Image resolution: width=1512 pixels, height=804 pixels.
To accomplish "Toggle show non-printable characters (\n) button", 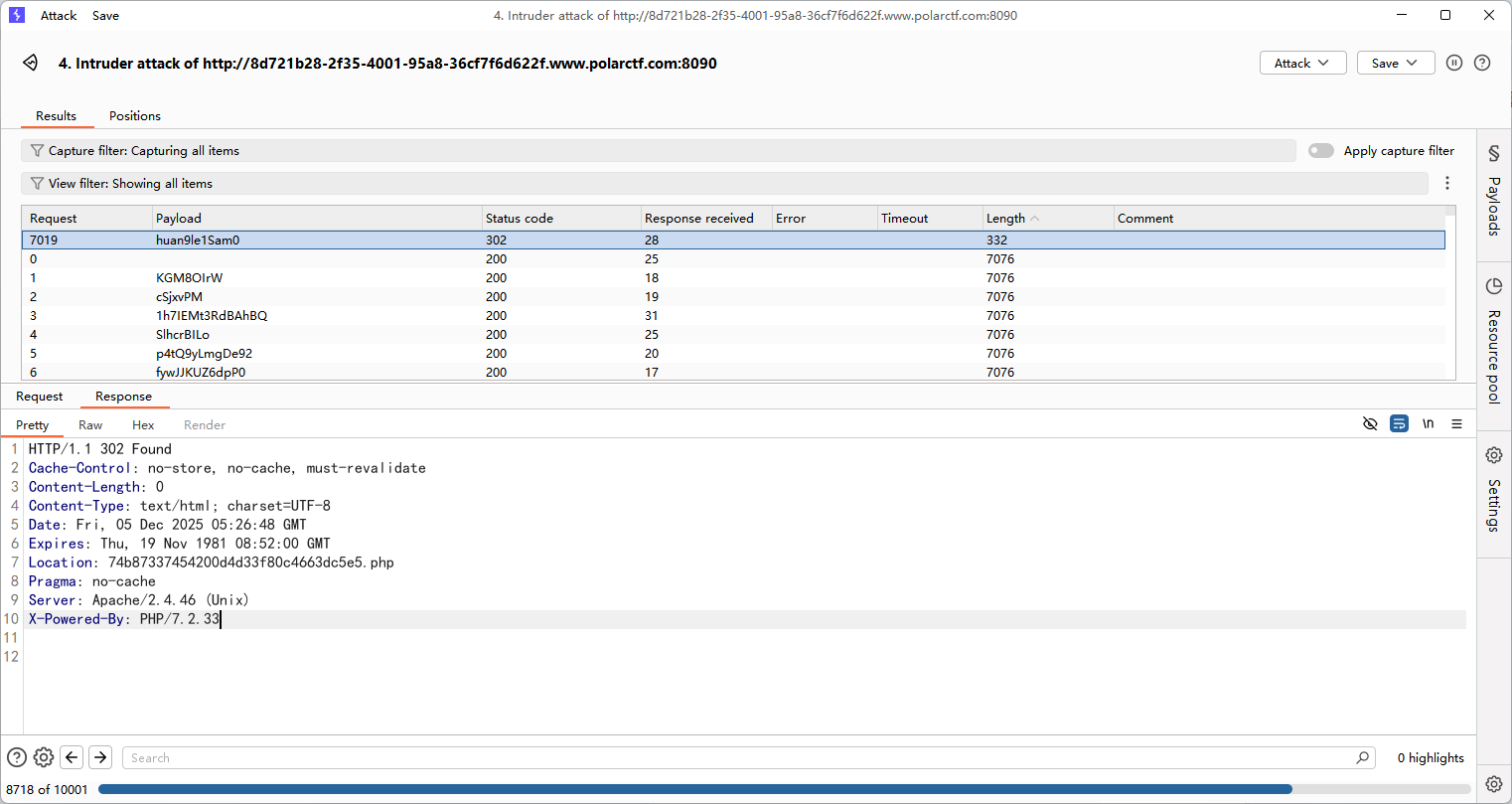I will click(1428, 424).
